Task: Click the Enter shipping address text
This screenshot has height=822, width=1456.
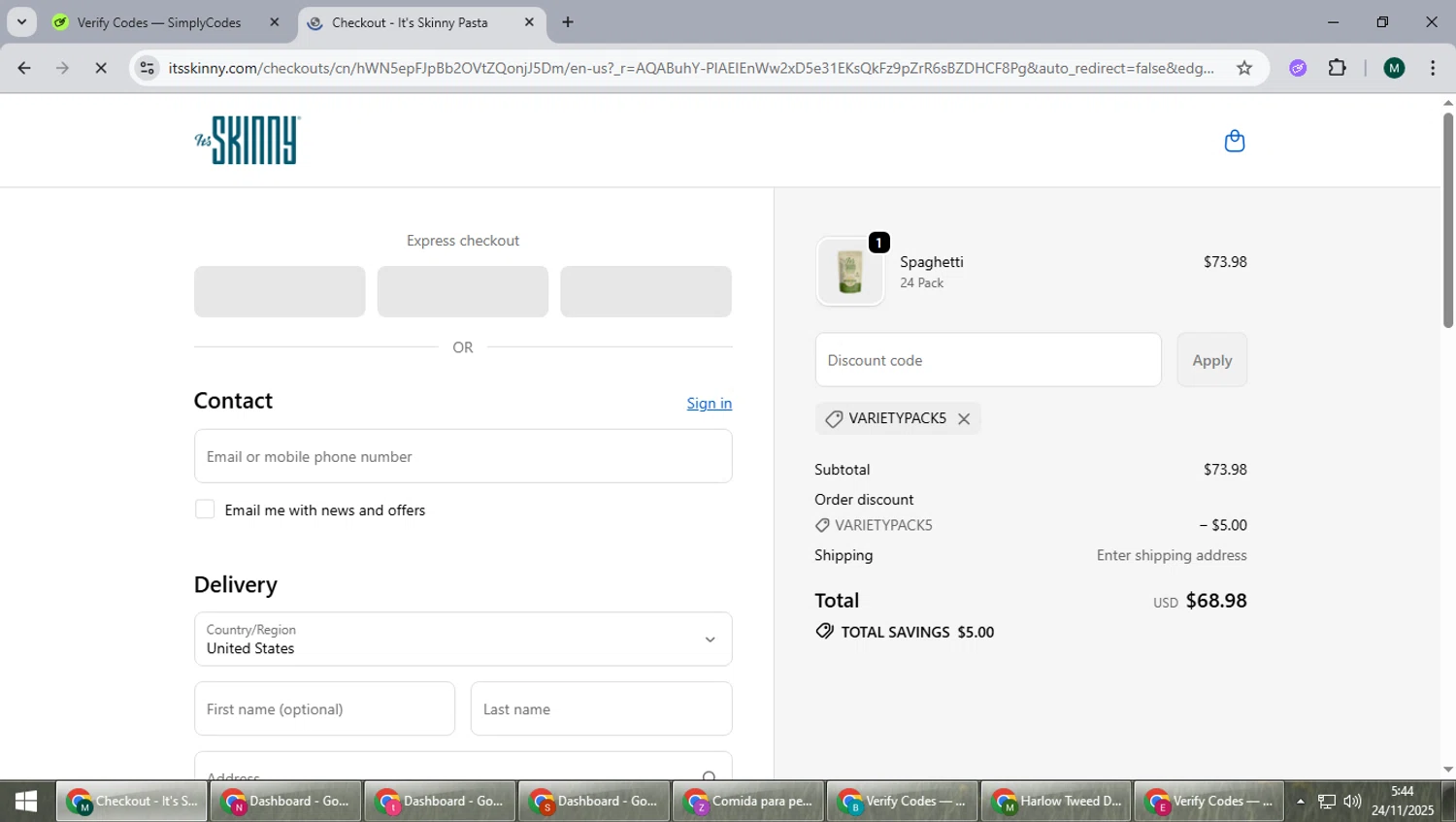Action: pos(1172,555)
